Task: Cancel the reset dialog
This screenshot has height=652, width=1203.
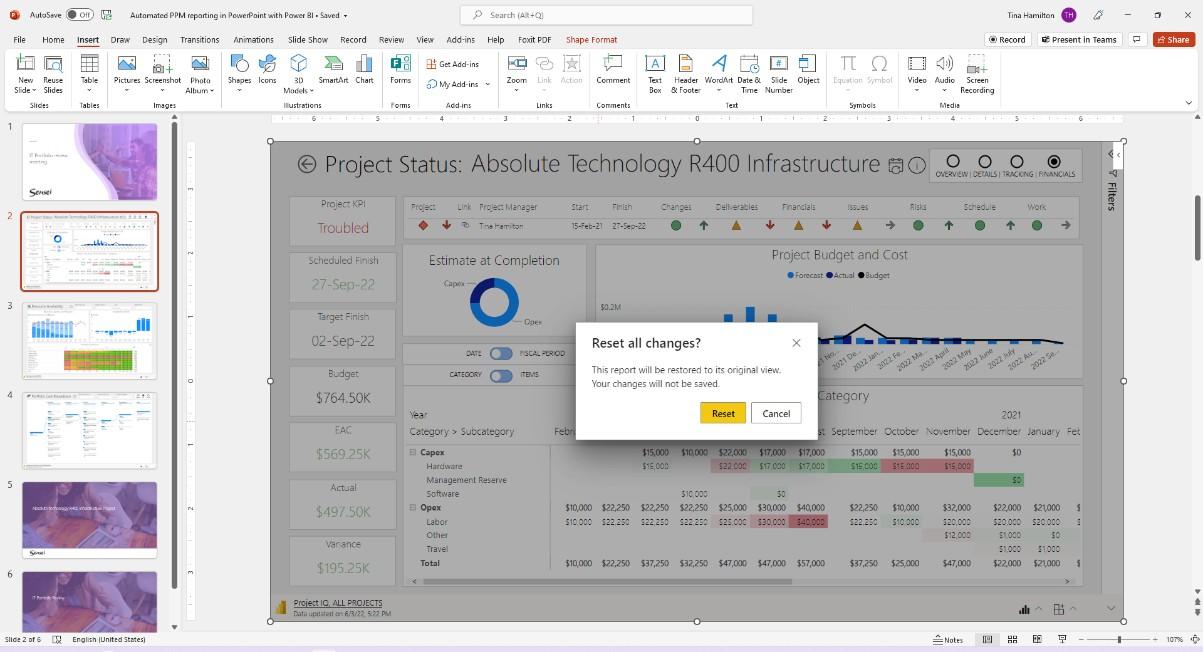Action: click(776, 413)
